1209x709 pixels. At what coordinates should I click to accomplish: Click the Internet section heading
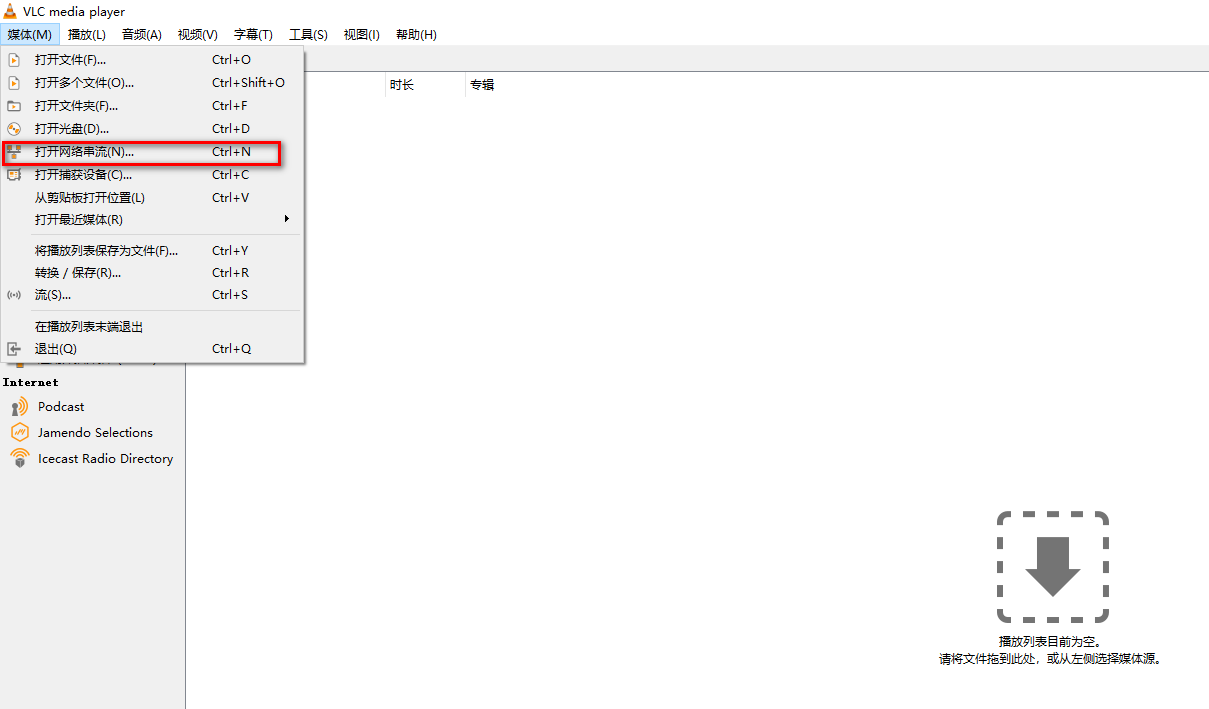click(31, 382)
